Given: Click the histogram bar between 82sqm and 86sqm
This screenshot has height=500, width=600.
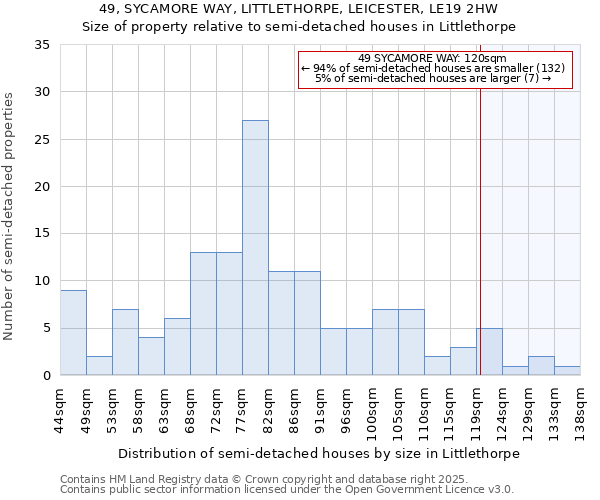Looking at the screenshot, I should click(282, 323).
